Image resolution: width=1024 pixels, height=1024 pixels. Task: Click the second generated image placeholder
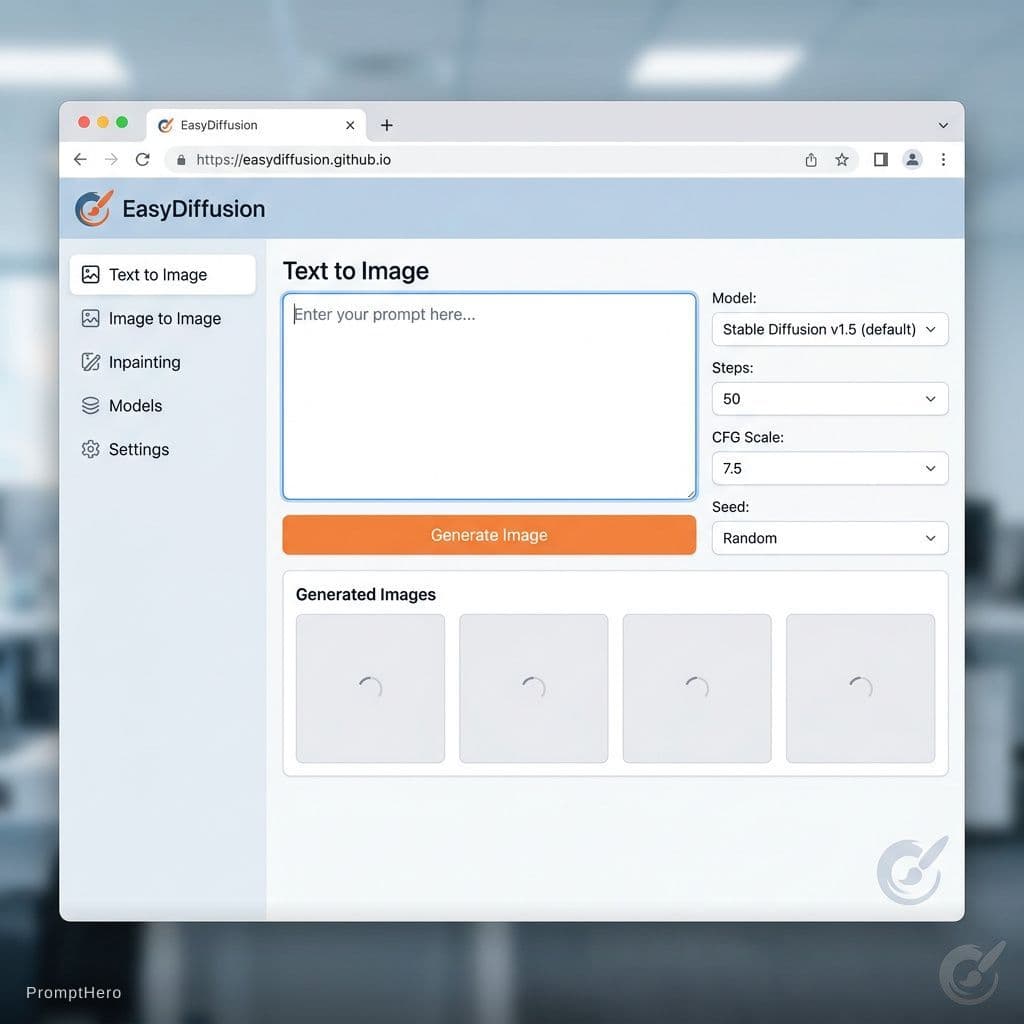point(534,688)
